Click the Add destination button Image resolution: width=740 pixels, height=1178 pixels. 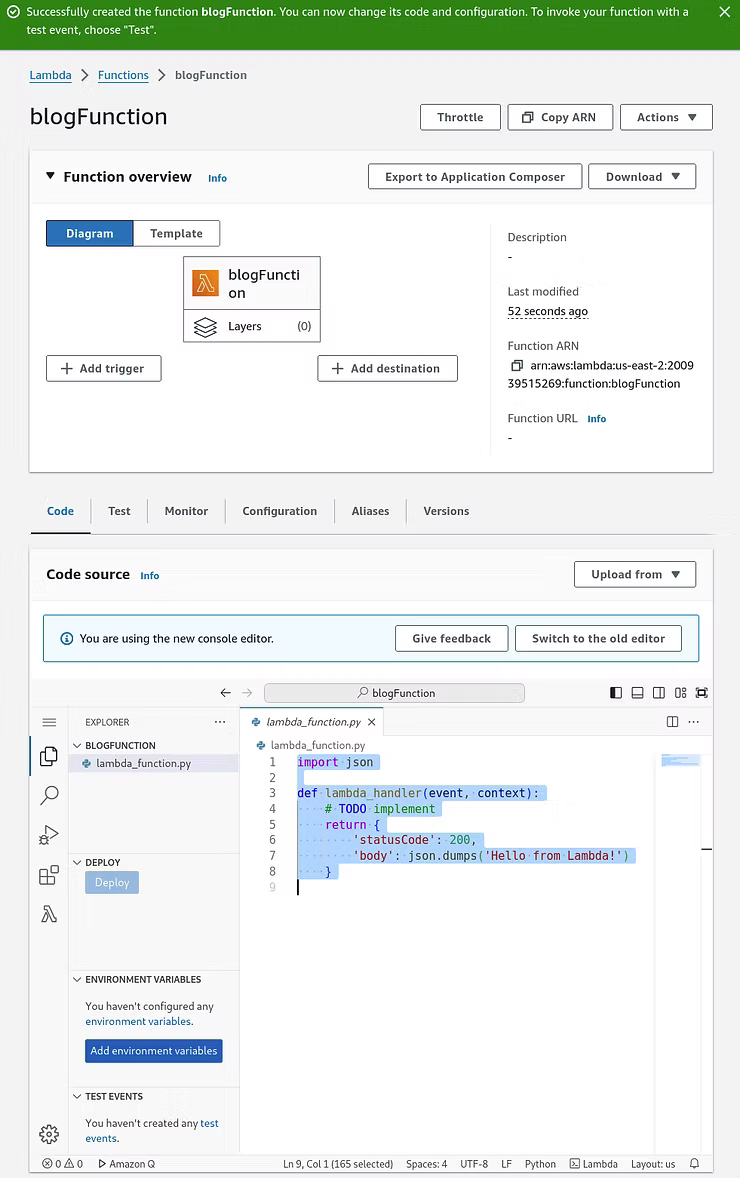pyautogui.click(x=388, y=369)
